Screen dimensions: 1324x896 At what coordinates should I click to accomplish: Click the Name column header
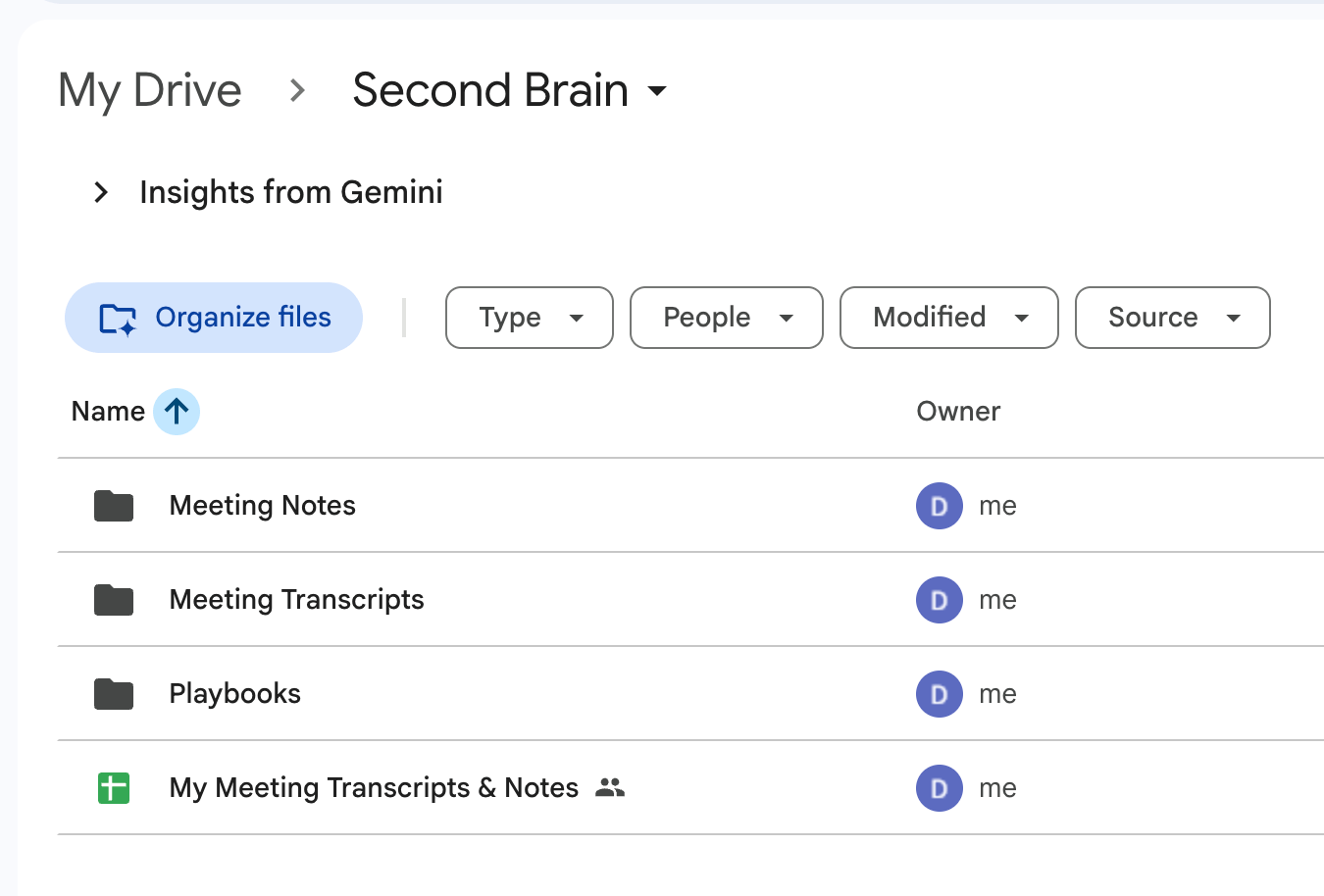[x=108, y=412]
